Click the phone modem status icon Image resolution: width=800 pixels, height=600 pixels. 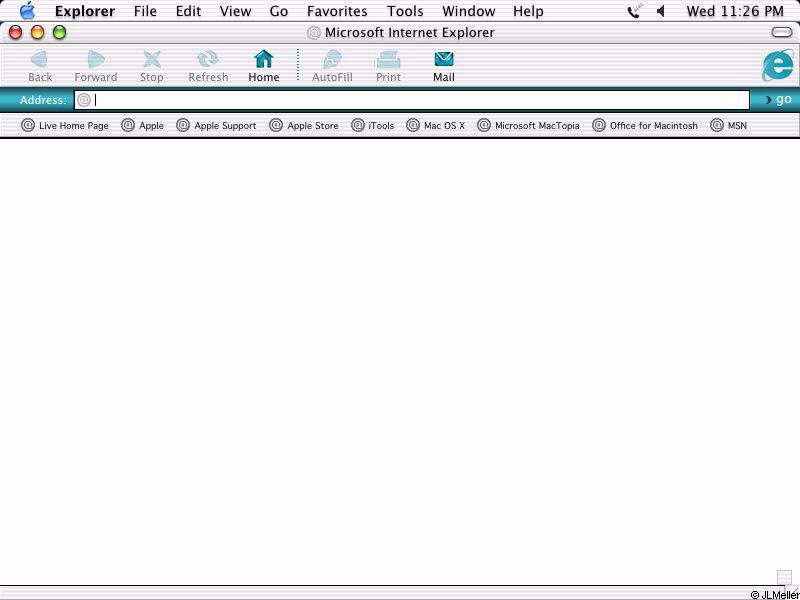(634, 11)
